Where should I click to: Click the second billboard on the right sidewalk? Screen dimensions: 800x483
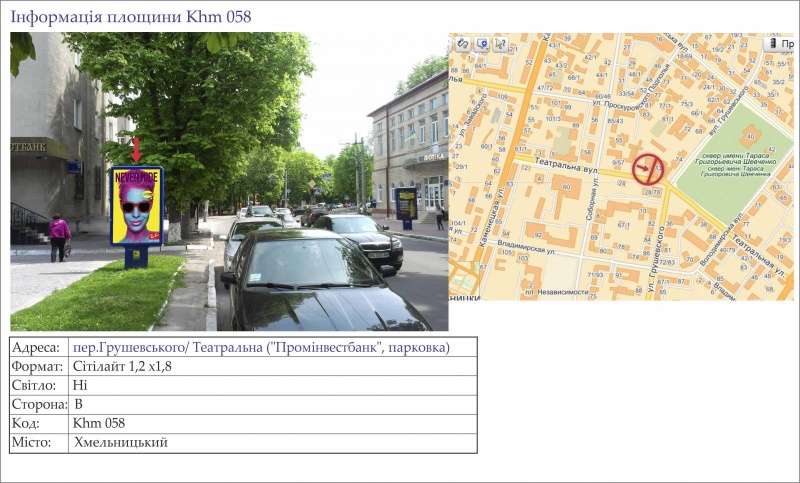[405, 204]
